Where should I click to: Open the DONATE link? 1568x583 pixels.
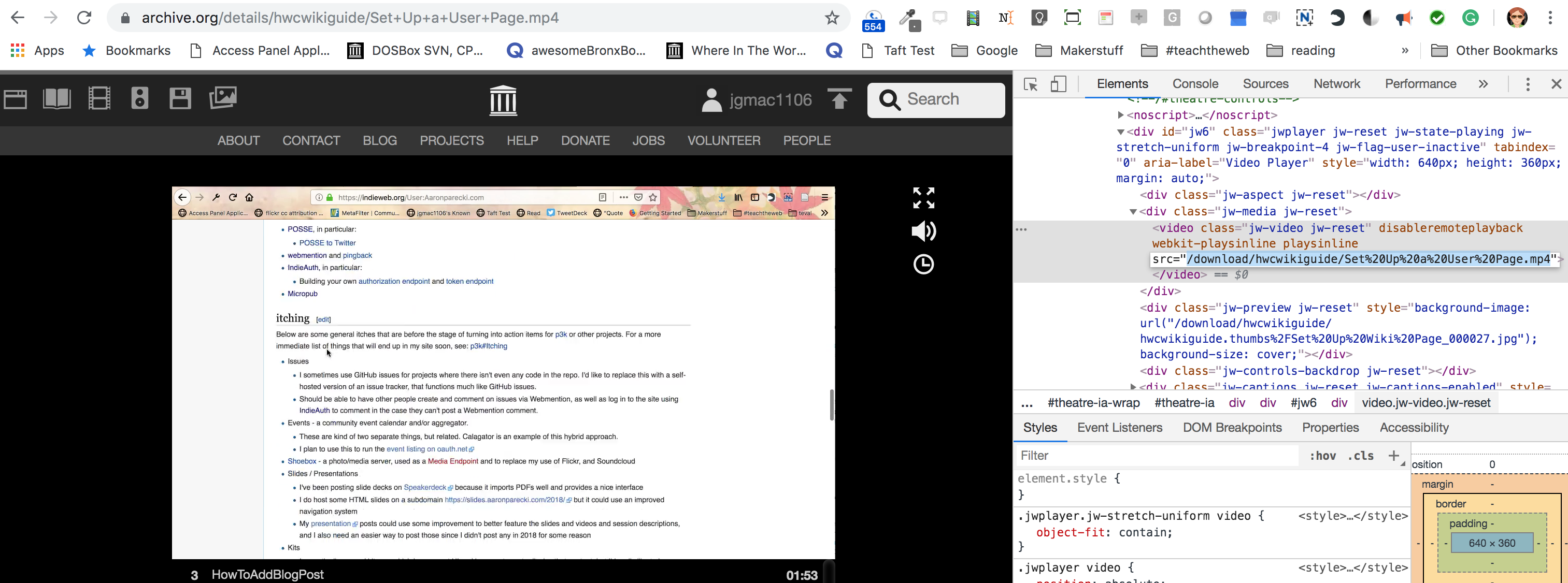point(585,141)
